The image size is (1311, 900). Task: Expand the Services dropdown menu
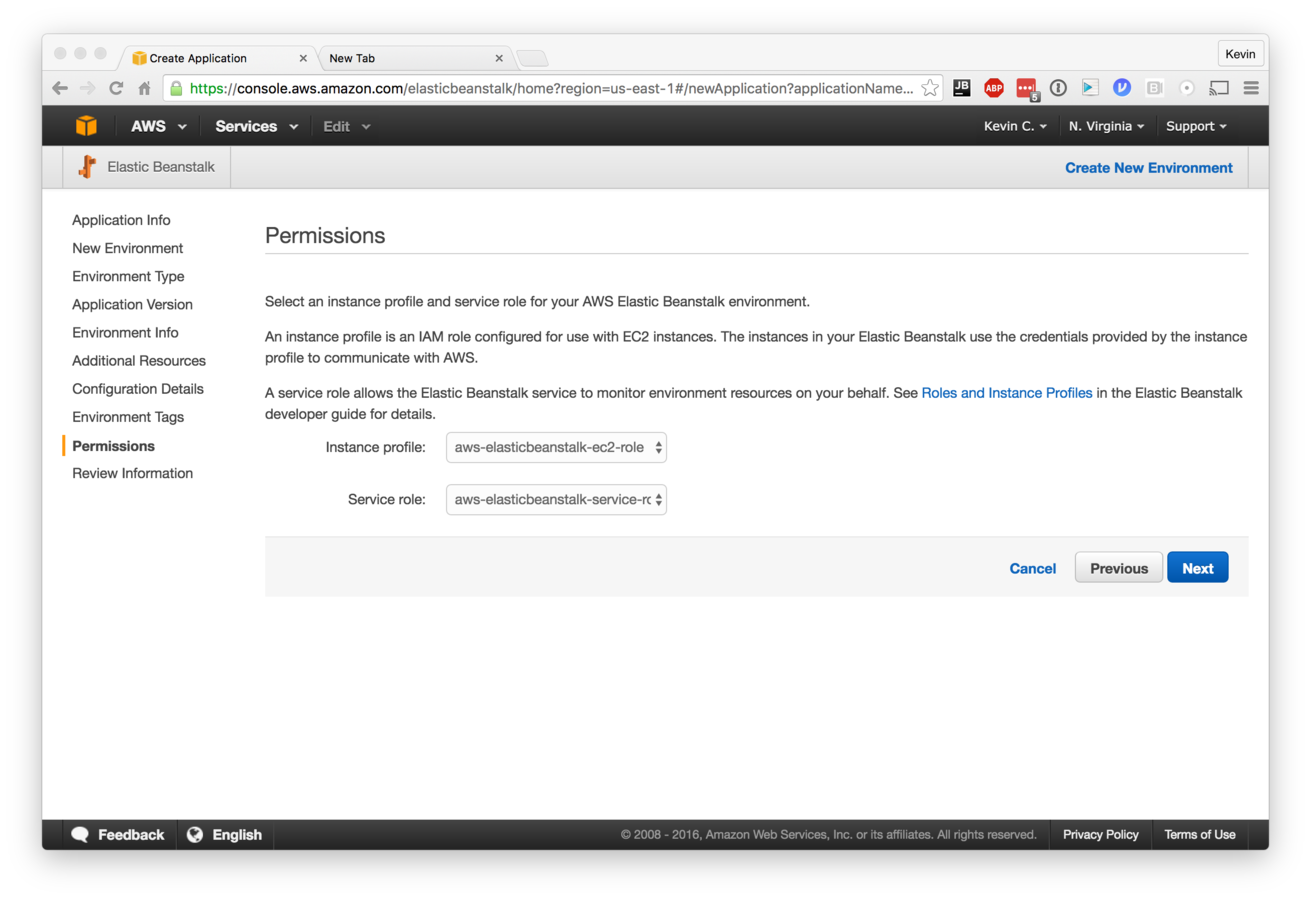[257, 126]
